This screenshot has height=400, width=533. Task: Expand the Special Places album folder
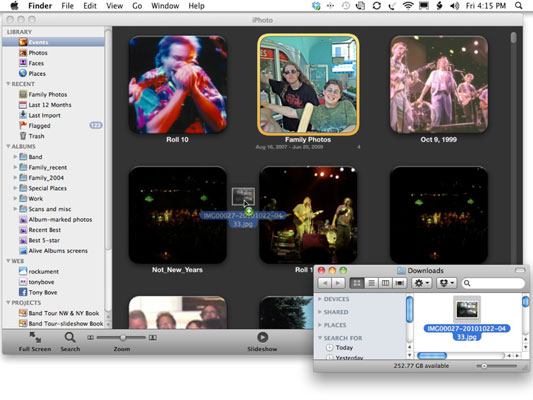tap(15, 188)
